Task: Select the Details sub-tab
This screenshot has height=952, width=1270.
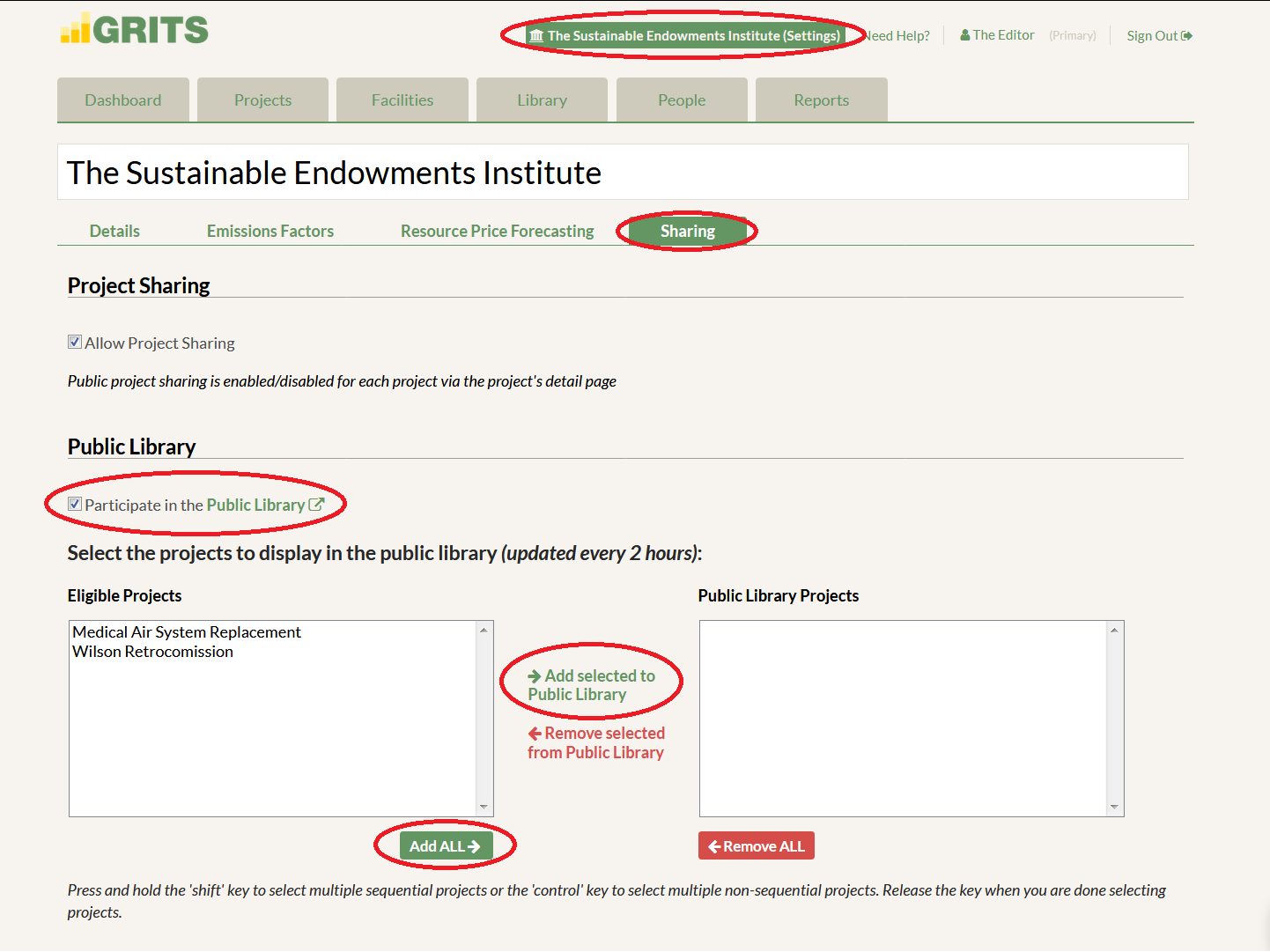Action: point(114,231)
